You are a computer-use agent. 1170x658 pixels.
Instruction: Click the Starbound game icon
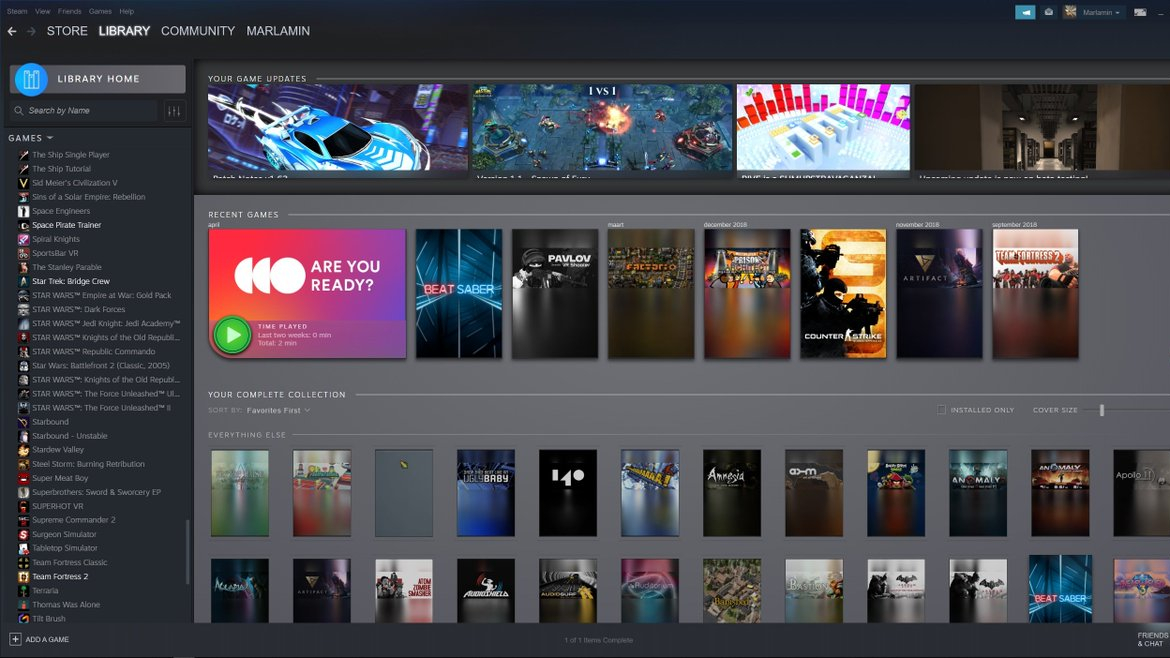coord(23,422)
